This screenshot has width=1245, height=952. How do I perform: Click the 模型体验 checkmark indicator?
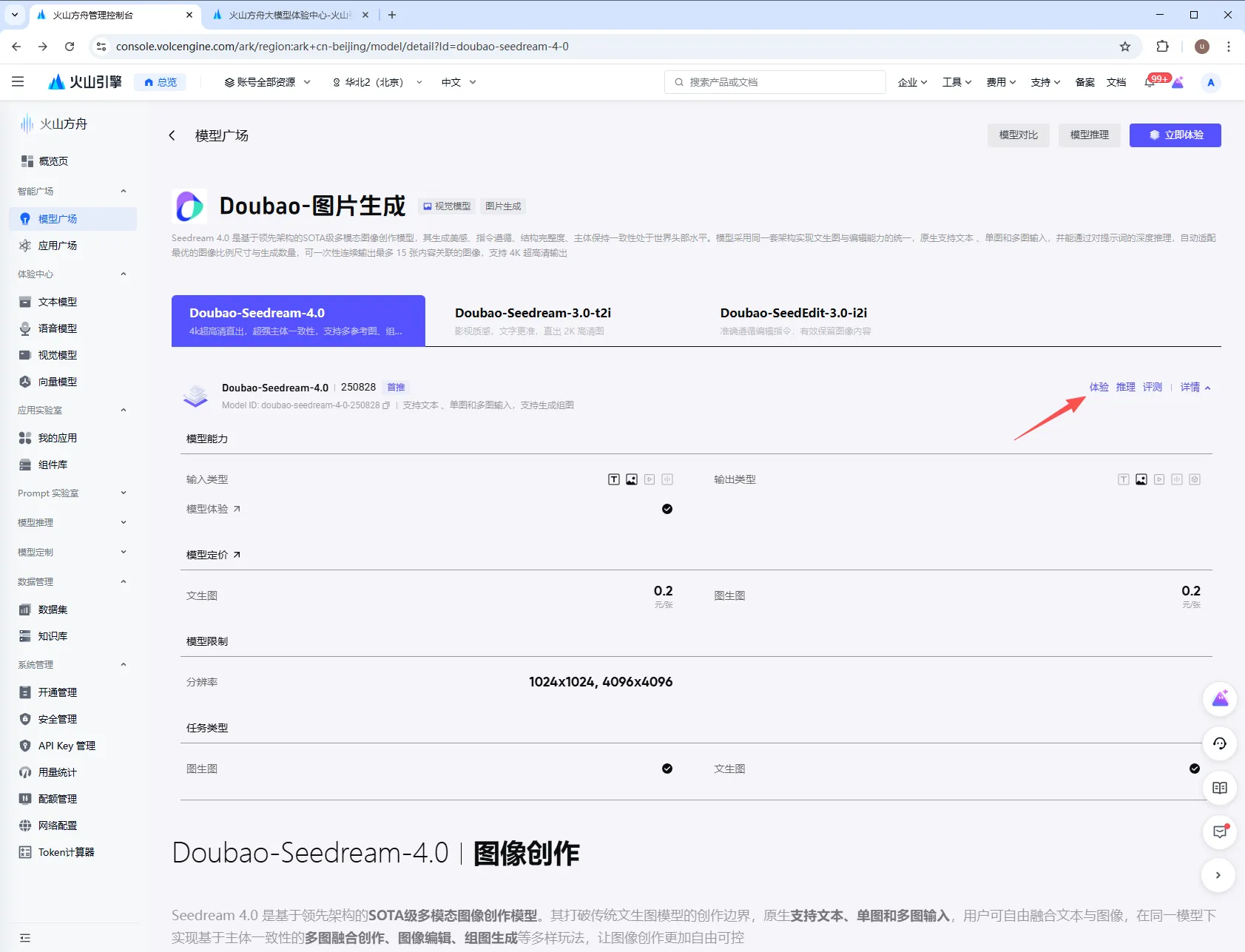[667, 509]
